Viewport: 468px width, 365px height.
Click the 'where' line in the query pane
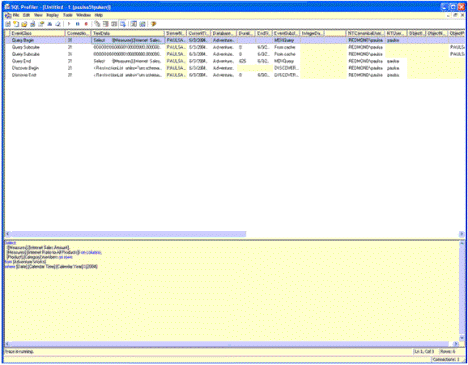[51, 266]
